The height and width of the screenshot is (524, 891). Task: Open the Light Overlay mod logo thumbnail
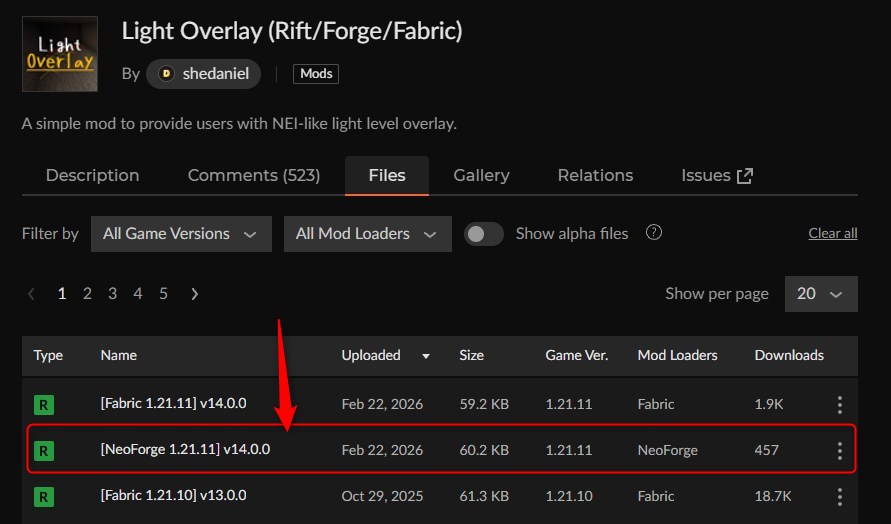click(60, 54)
